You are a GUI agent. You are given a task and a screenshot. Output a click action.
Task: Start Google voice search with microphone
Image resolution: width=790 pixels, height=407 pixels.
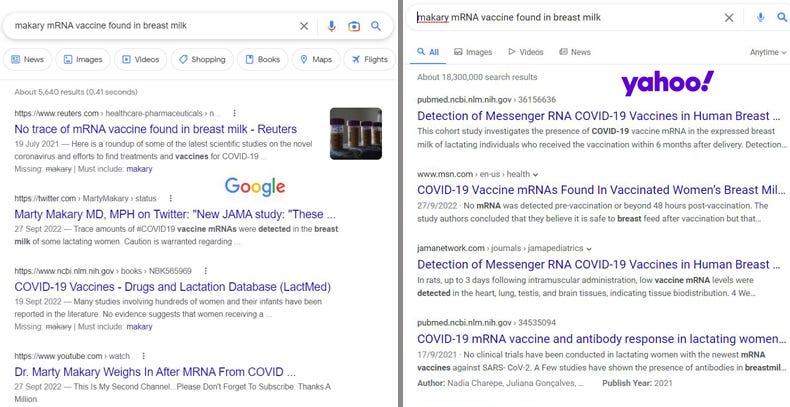pyautogui.click(x=331, y=26)
